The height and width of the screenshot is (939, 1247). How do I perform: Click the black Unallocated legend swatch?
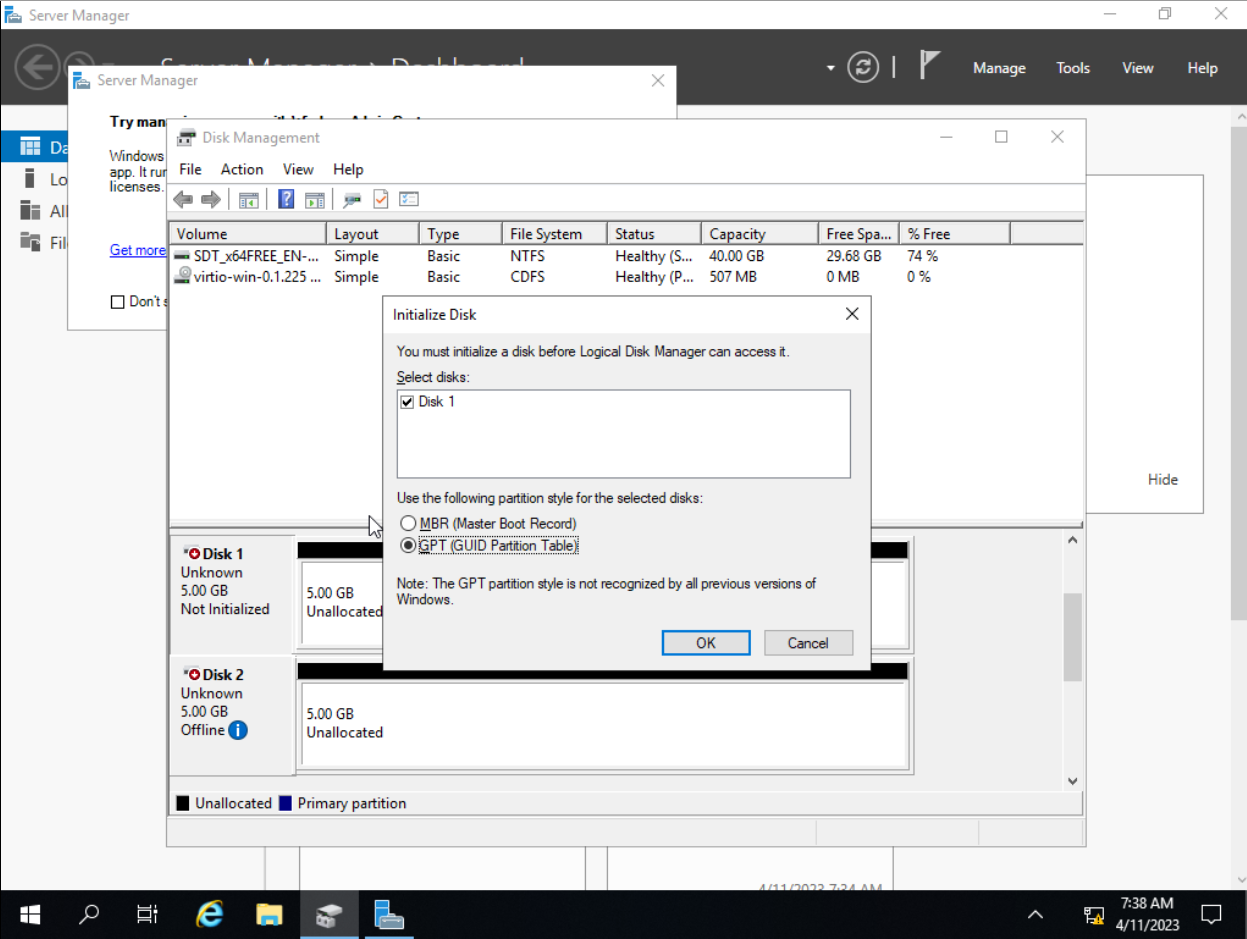(183, 803)
